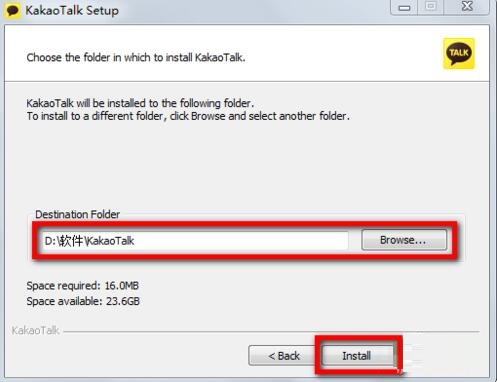
Task: Click the KakaoTalk speech-bubble icon in title bar
Action: click(x=12, y=10)
